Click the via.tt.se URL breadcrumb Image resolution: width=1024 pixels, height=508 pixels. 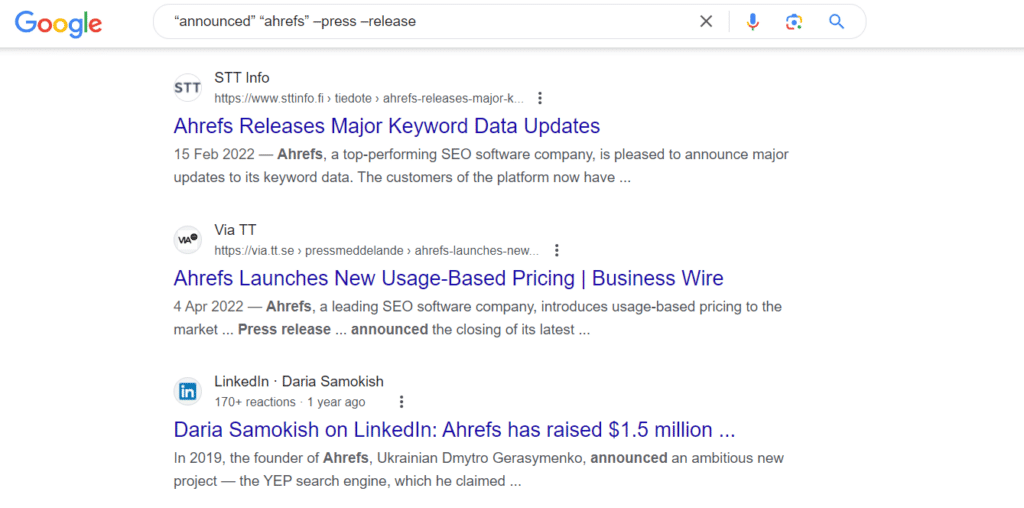coord(377,250)
